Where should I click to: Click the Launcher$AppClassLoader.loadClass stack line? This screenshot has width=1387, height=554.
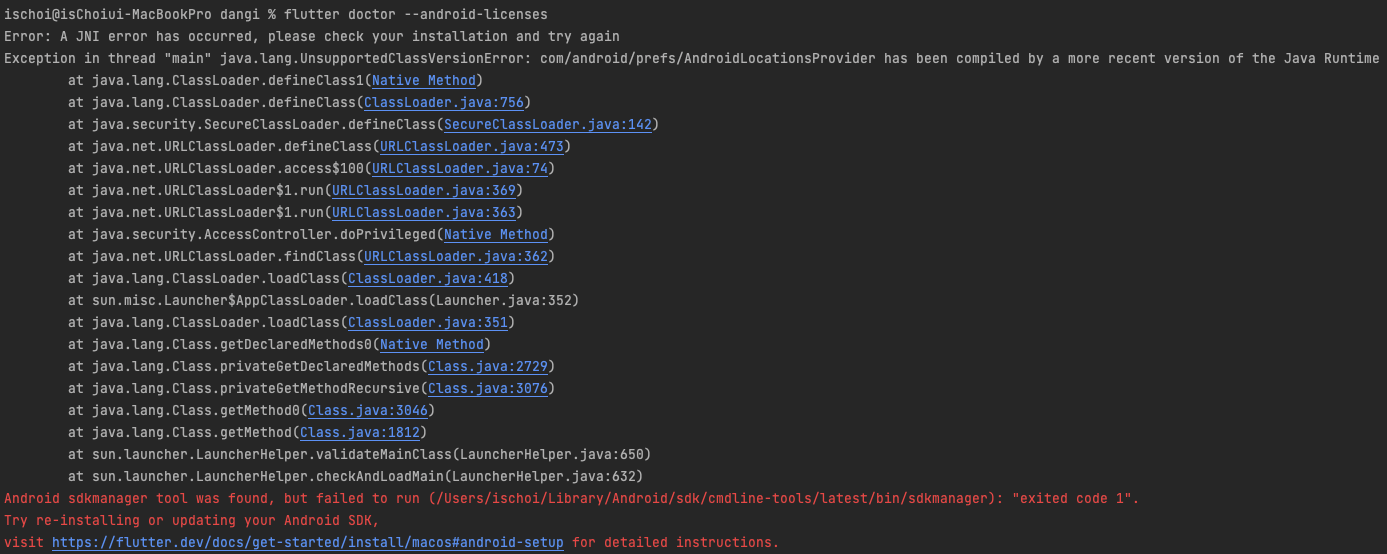(x=324, y=300)
